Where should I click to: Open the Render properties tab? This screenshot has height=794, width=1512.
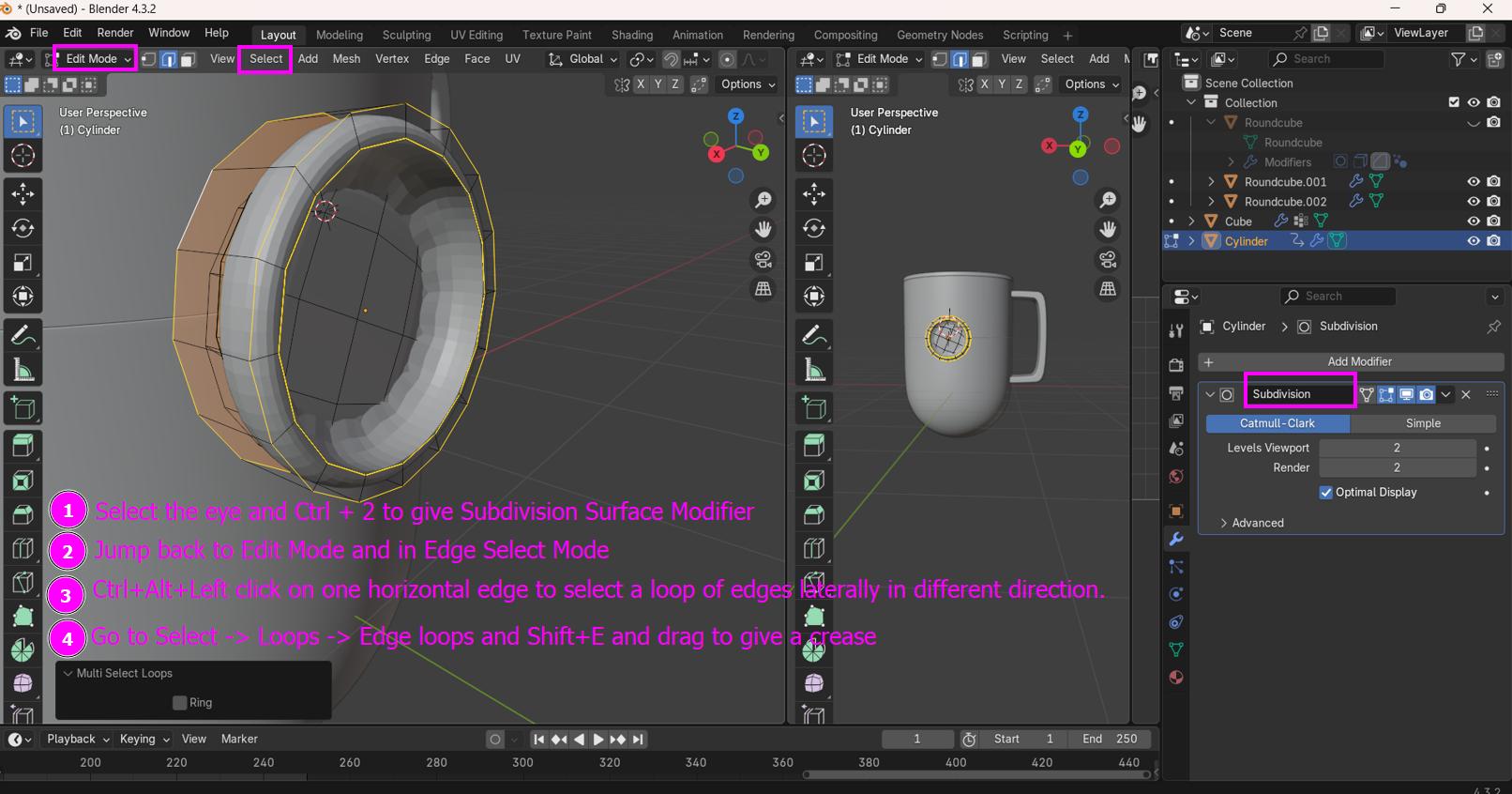1176,364
